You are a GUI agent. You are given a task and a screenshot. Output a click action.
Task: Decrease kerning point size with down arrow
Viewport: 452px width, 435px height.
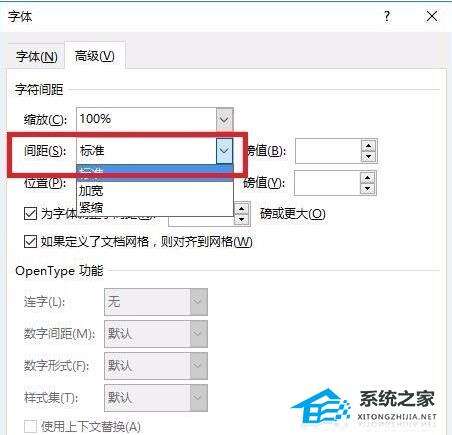pyautogui.click(x=242, y=219)
